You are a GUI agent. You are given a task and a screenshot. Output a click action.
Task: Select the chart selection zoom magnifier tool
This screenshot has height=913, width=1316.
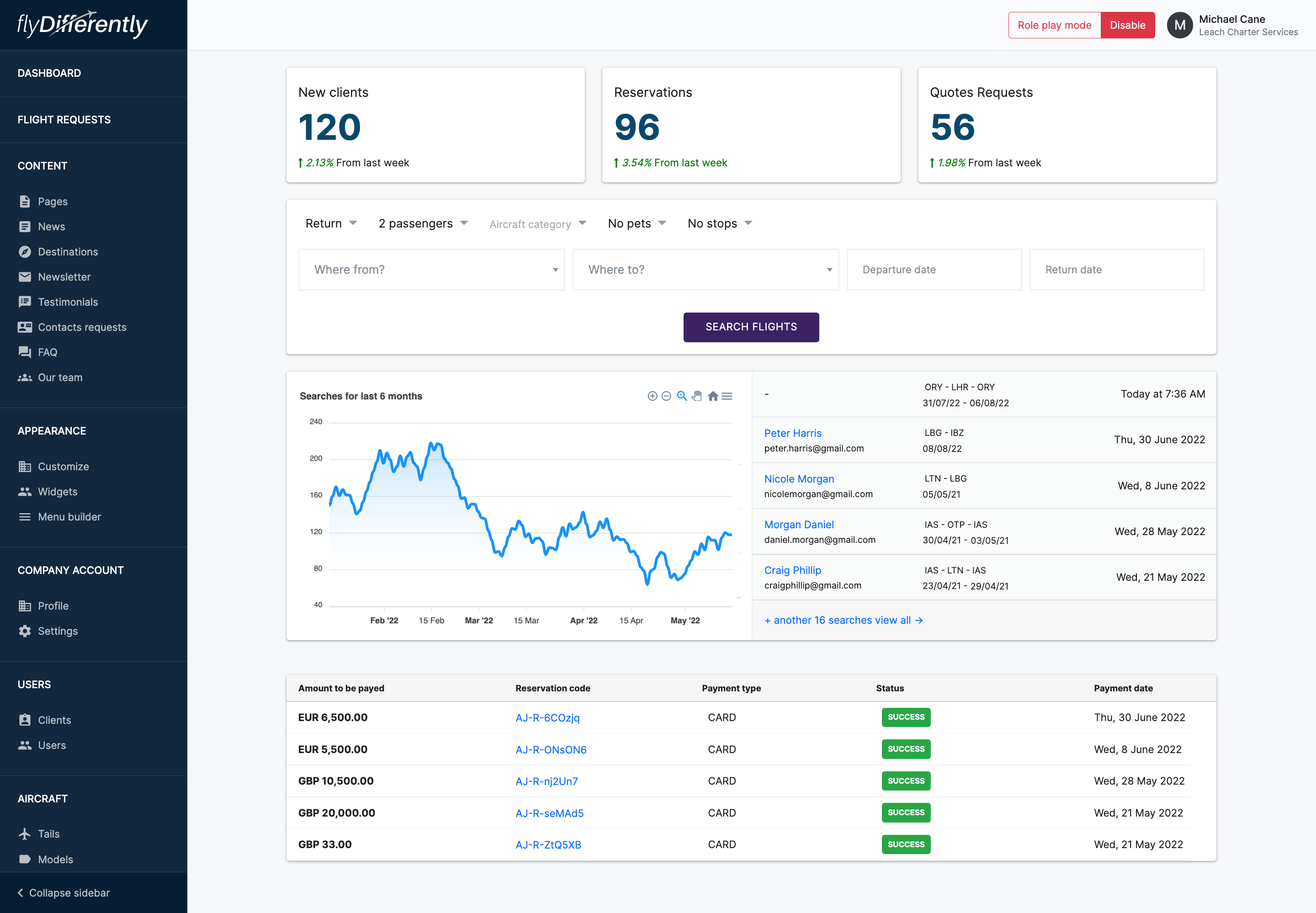tap(682, 396)
